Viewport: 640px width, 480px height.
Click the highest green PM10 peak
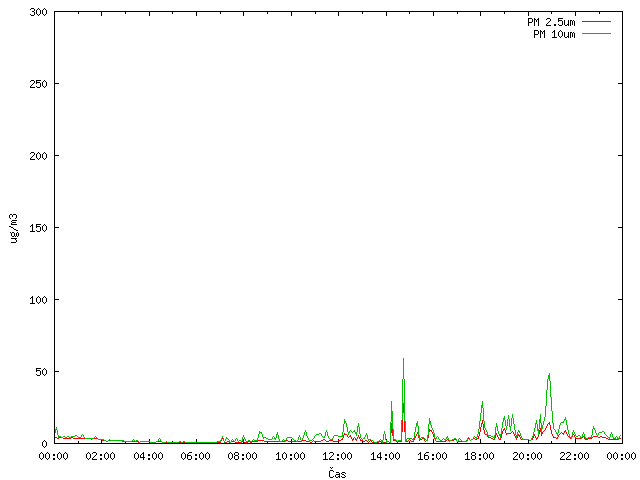(403, 359)
